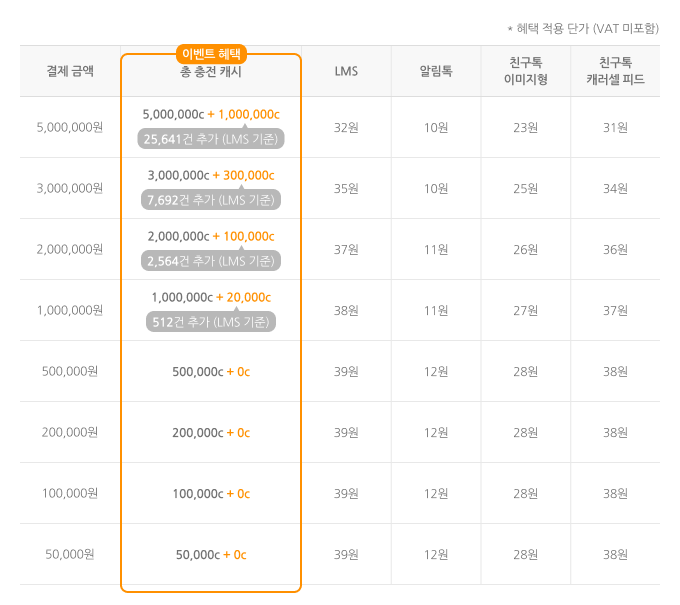The width and height of the screenshot is (680, 605).
Task: Choose the 3,000,000원 payment option
Action: [x=70, y=188]
